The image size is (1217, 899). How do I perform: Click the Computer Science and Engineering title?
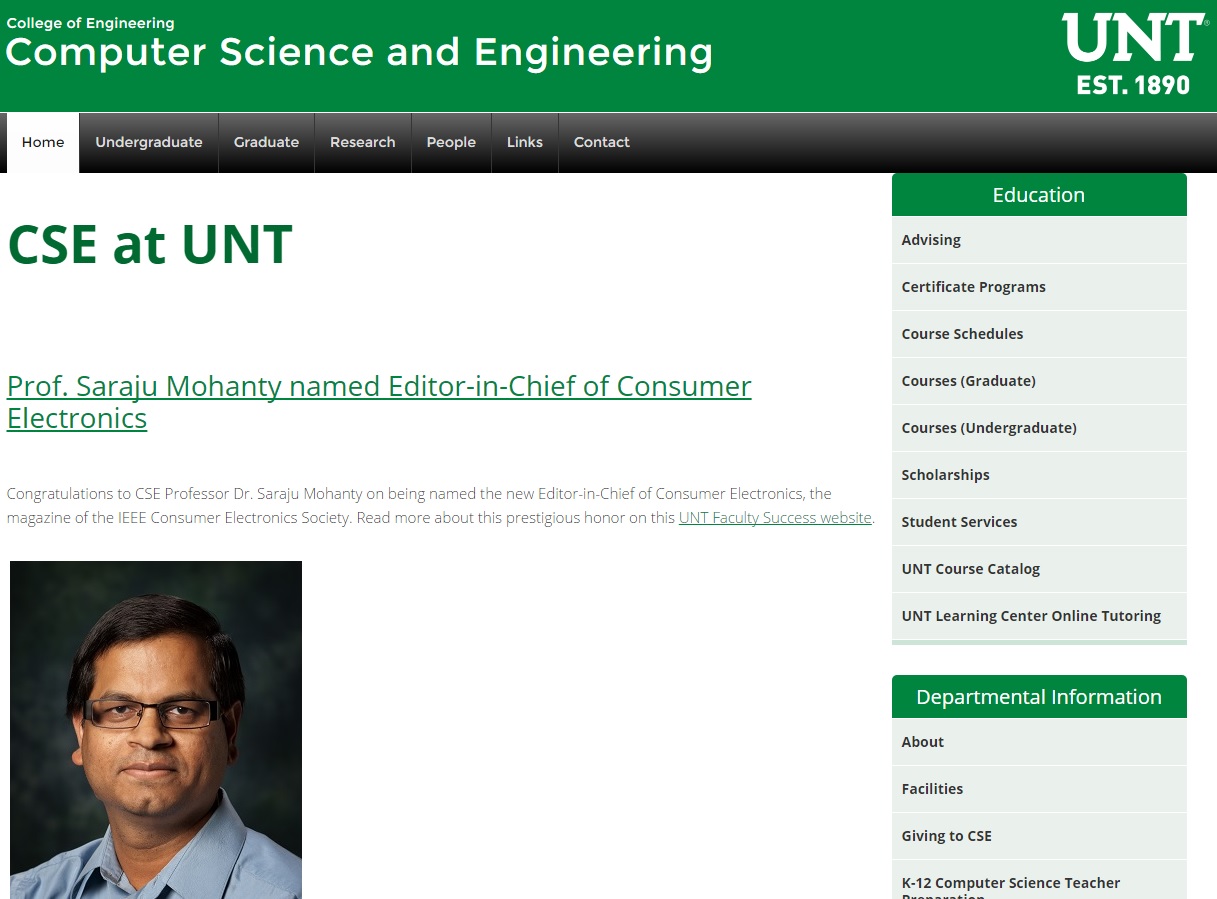360,52
